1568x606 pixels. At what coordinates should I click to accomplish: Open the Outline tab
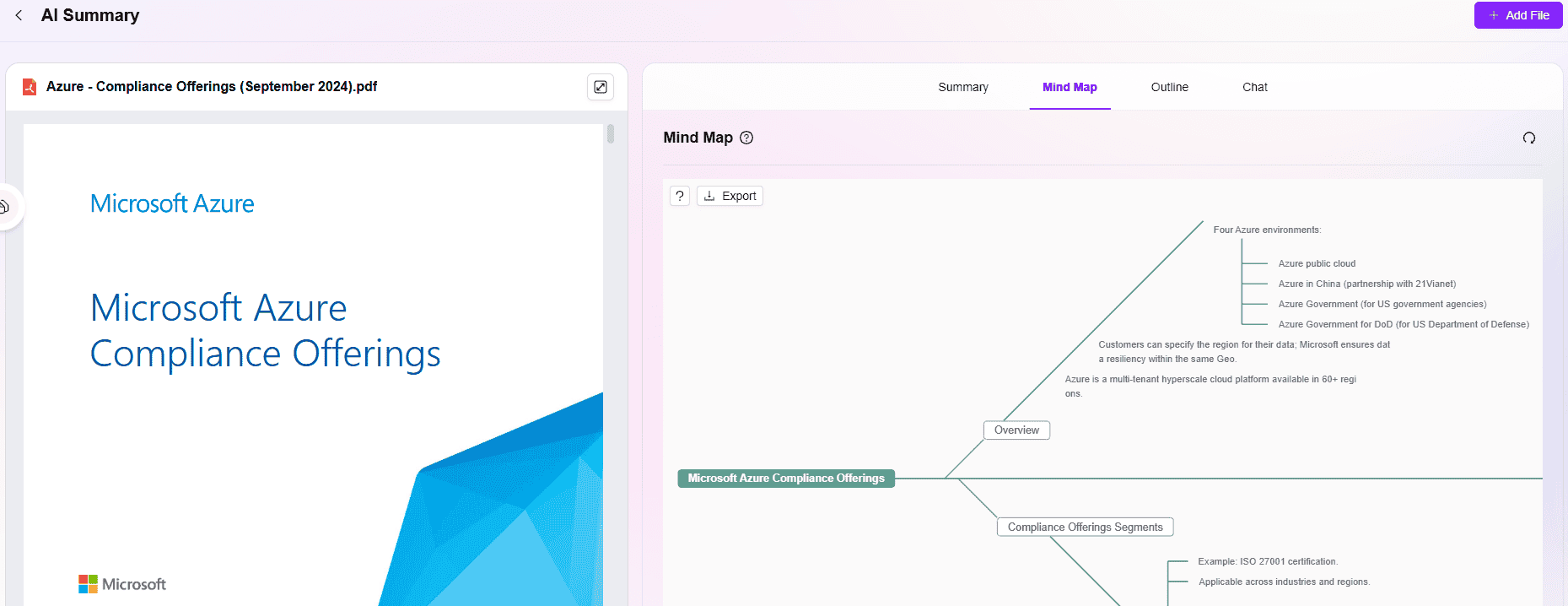click(1169, 87)
